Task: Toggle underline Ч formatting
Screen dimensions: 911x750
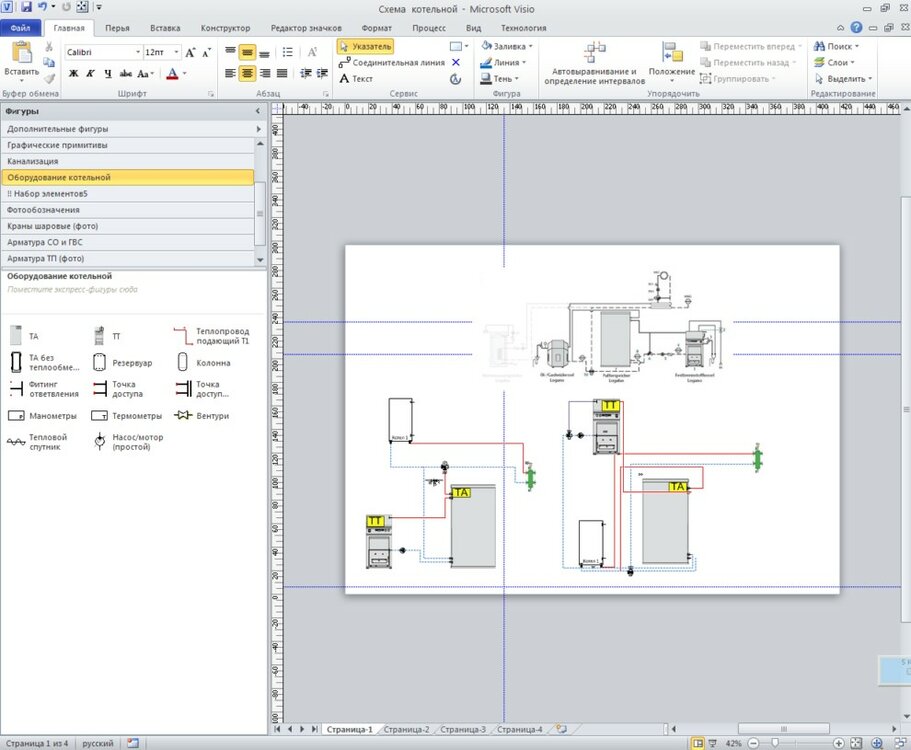Action: (107, 73)
